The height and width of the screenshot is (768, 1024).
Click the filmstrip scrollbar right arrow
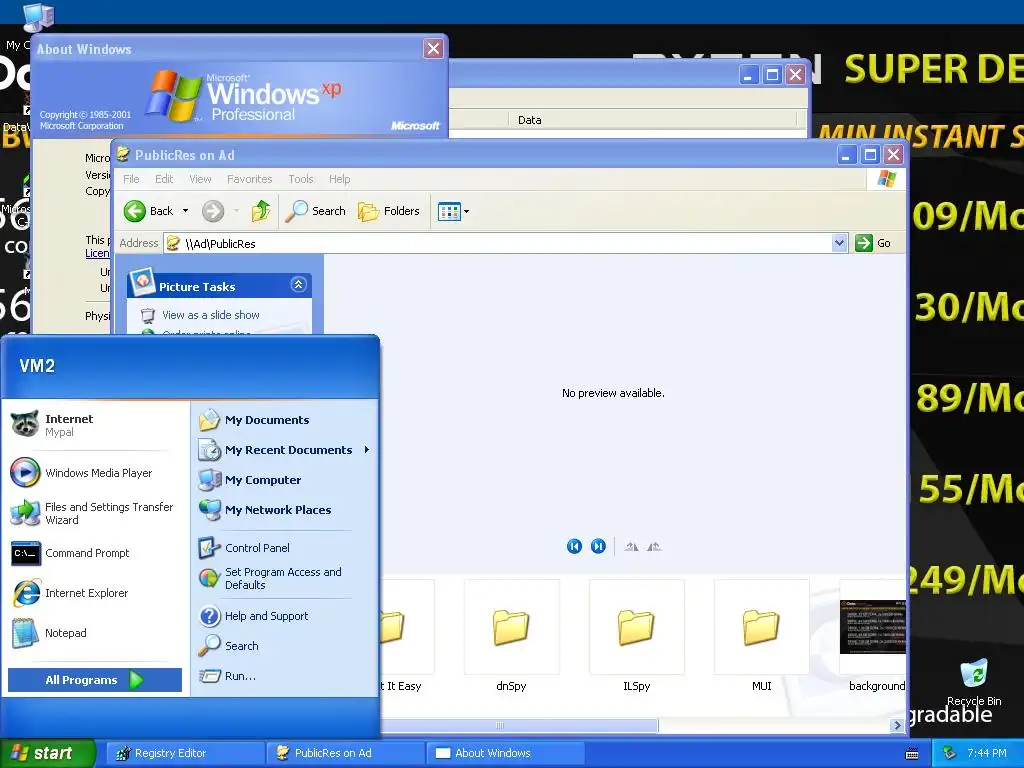tap(898, 726)
